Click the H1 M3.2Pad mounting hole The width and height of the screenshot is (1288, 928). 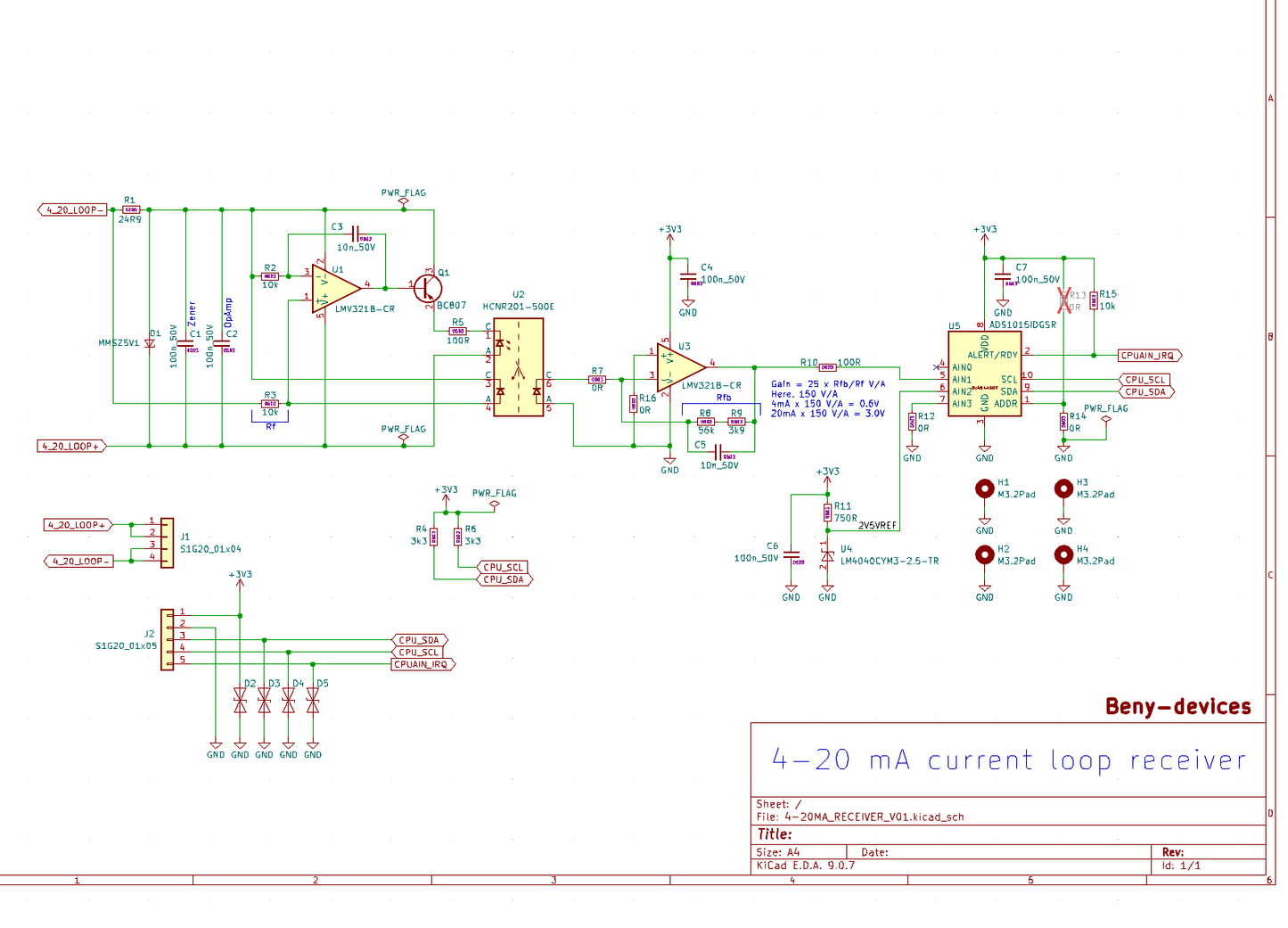tap(984, 489)
